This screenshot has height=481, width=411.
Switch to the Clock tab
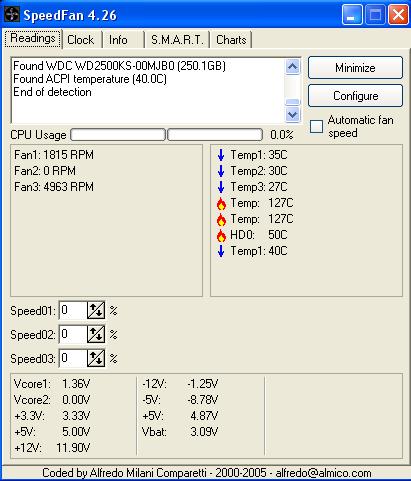point(81,40)
